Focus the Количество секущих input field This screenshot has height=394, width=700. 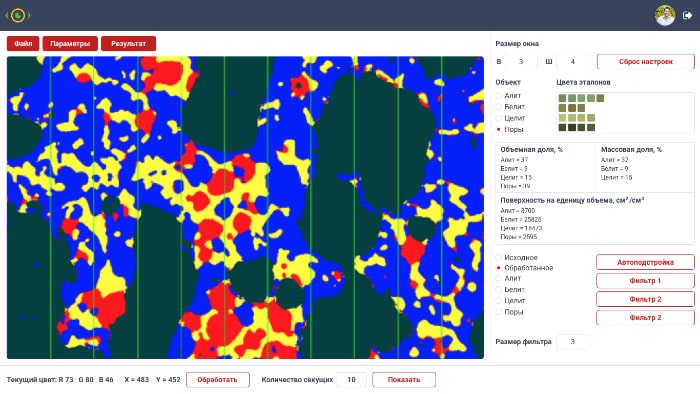[x=351, y=380]
